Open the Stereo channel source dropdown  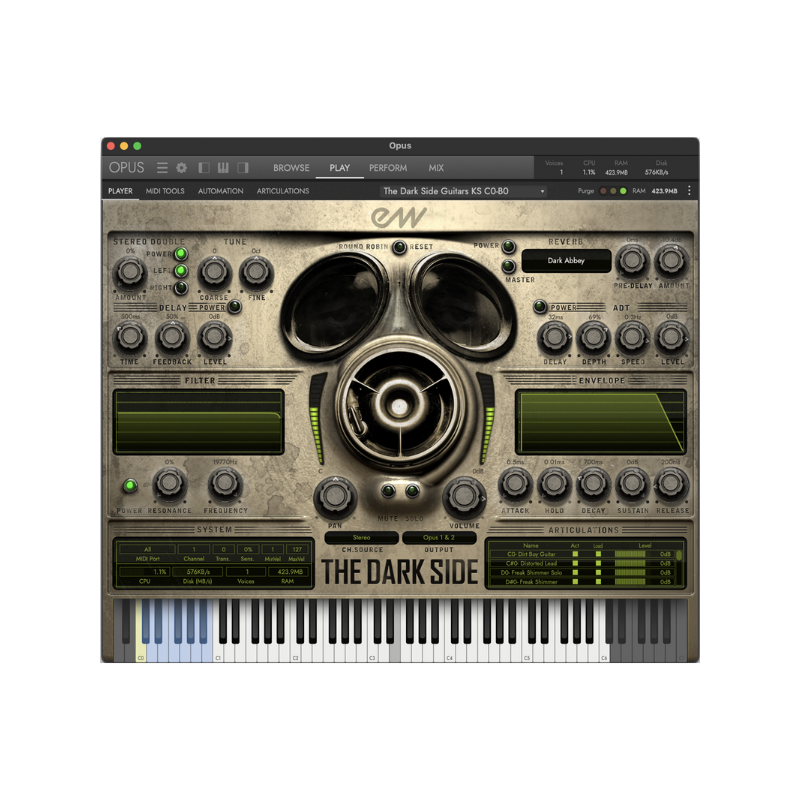click(x=361, y=538)
